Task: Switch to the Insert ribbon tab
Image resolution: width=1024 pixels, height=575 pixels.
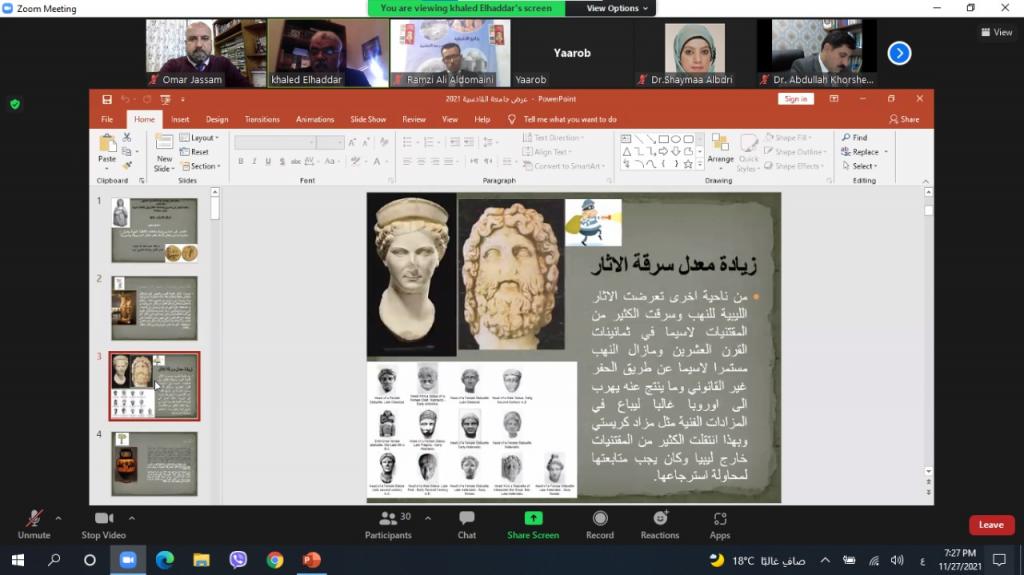Action: click(x=180, y=119)
